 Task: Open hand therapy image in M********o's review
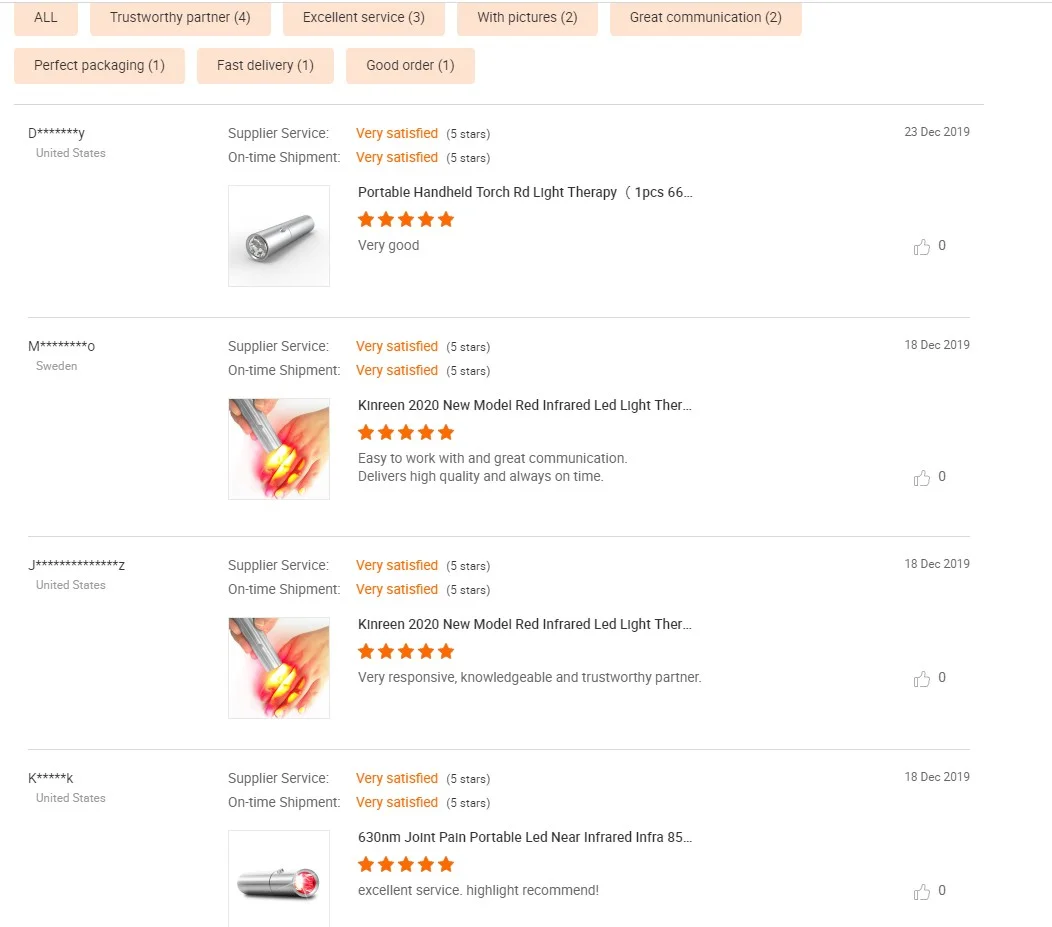pos(279,449)
